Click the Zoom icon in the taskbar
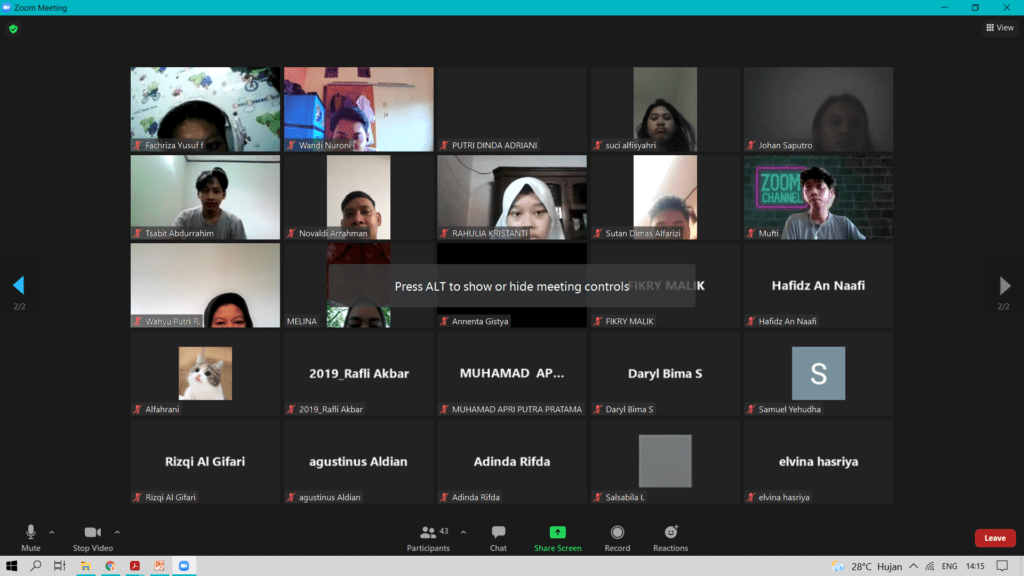Viewport: 1024px width, 576px height. pos(183,566)
